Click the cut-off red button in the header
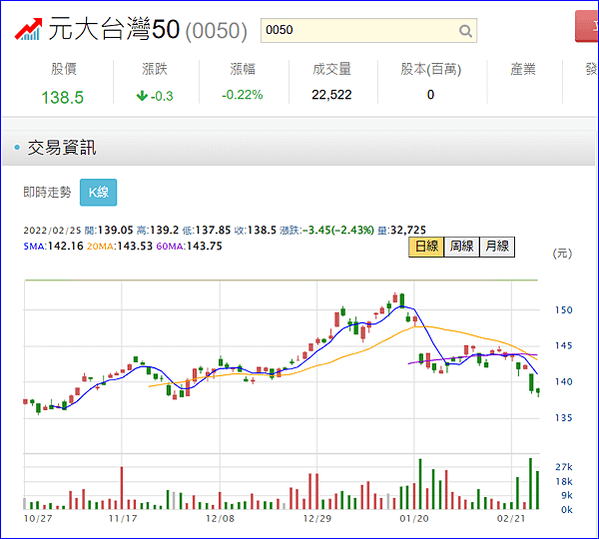 click(587, 26)
